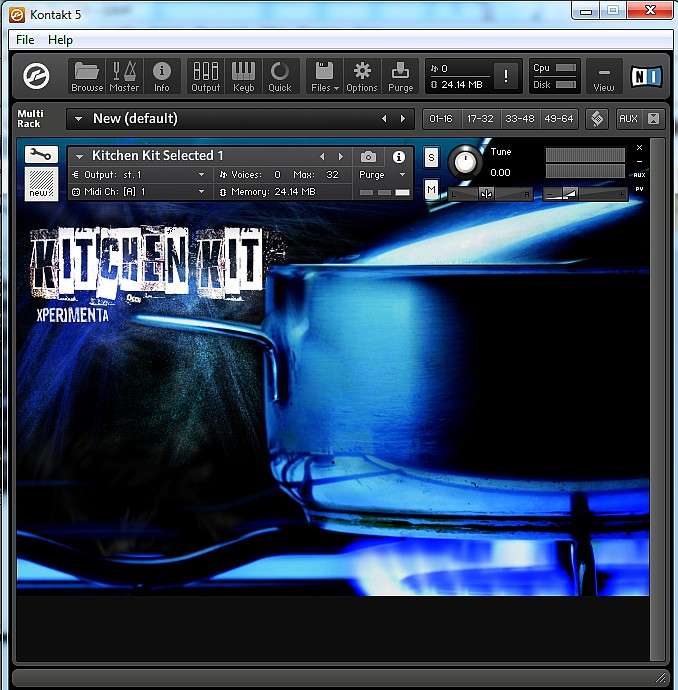
Task: Click the Tune knob
Action: 465,161
